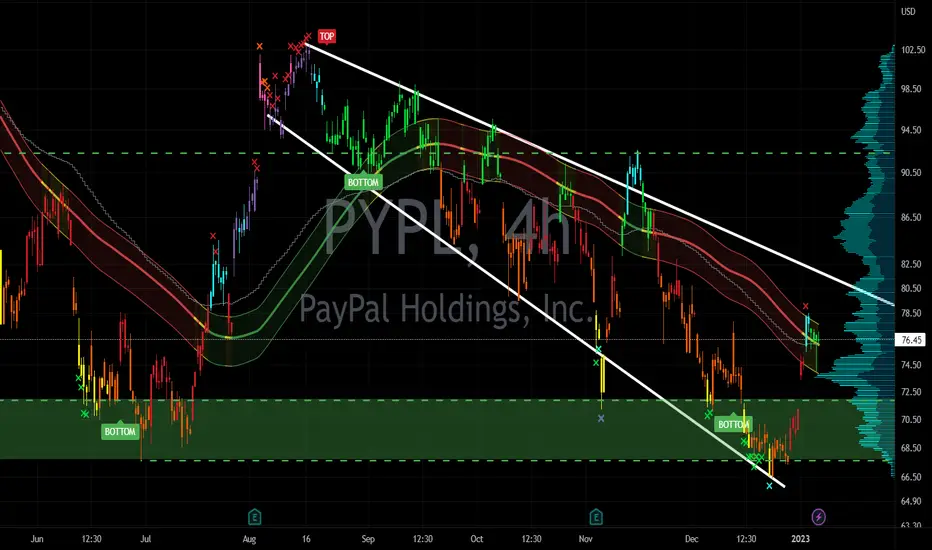The width and height of the screenshot is (932, 550).
Task: Open the earnings E icon near Nov
Action: pyautogui.click(x=596, y=517)
